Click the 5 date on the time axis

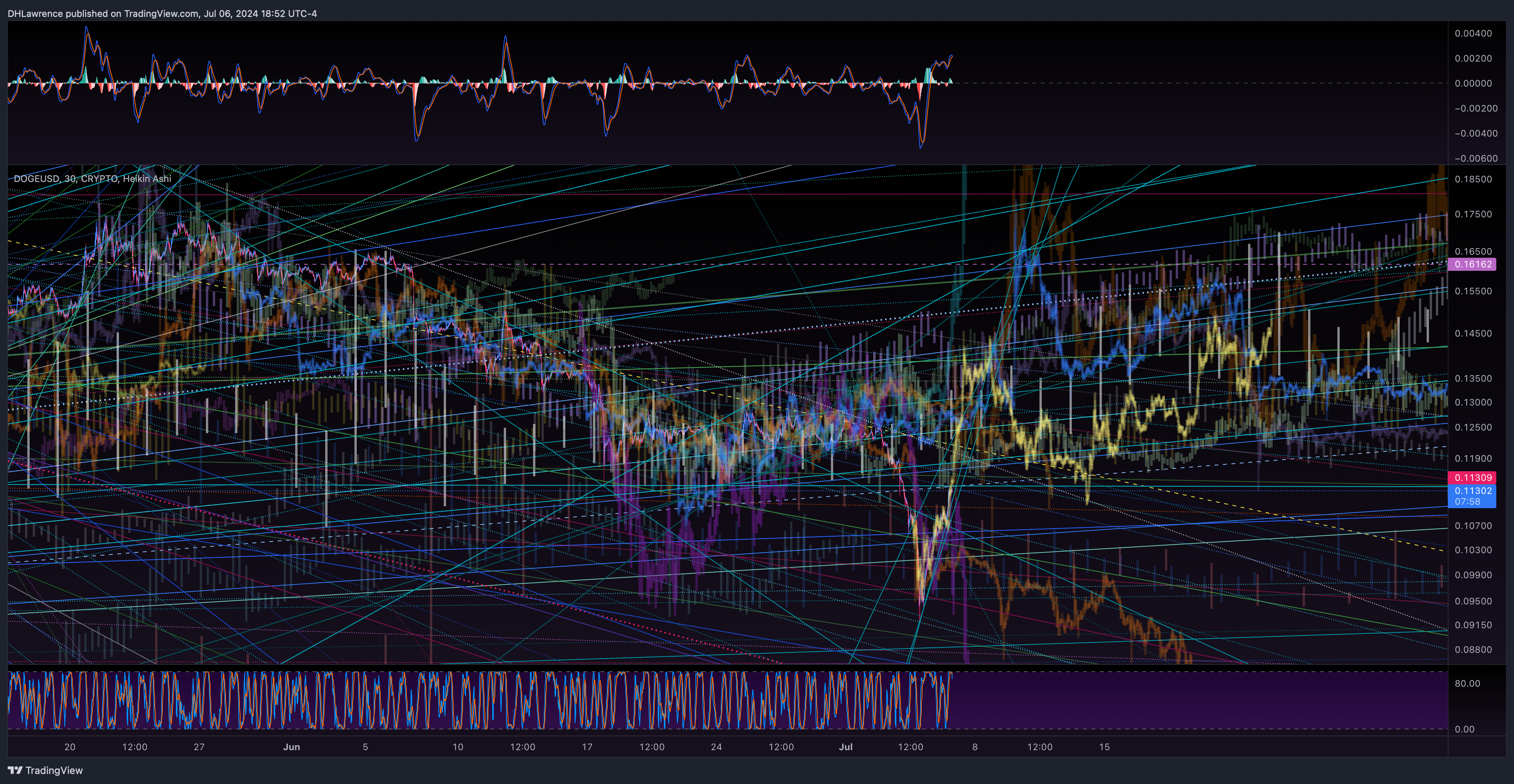365,747
